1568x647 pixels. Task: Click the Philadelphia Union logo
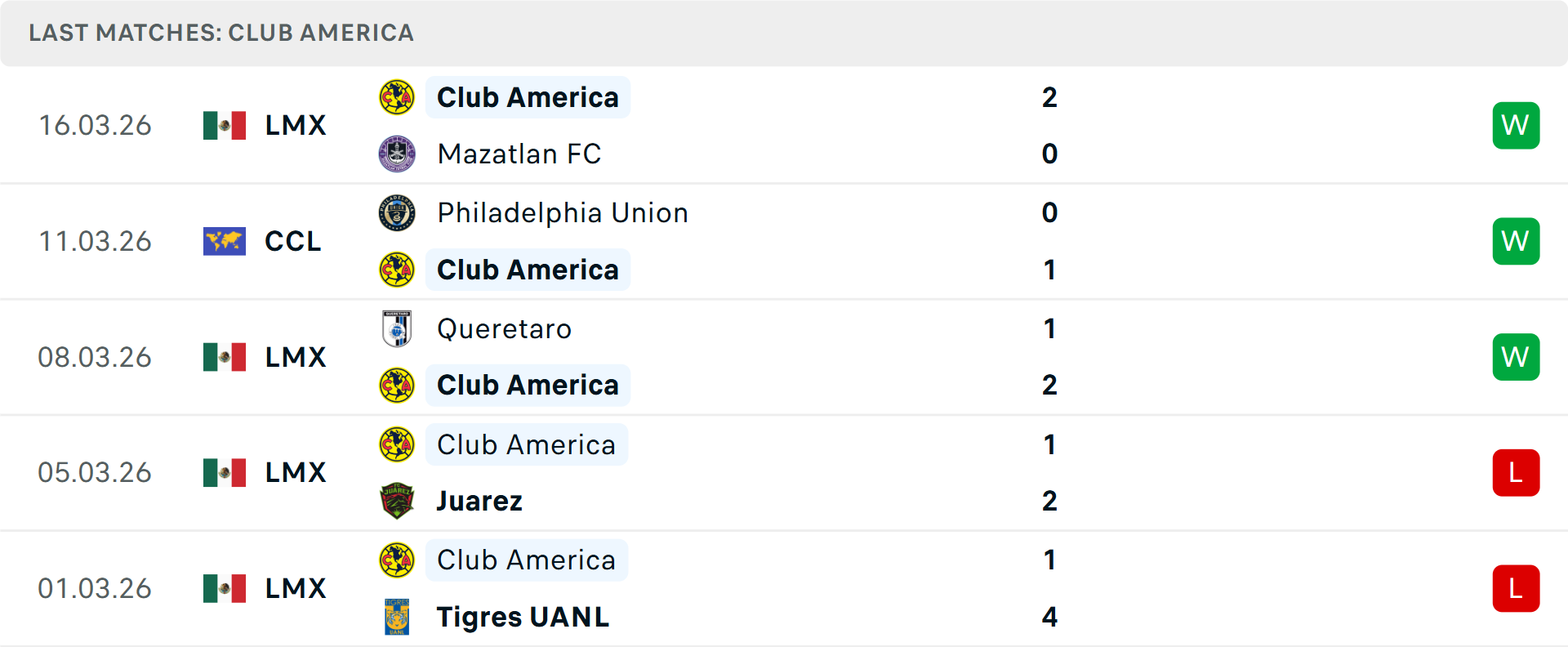click(x=397, y=212)
